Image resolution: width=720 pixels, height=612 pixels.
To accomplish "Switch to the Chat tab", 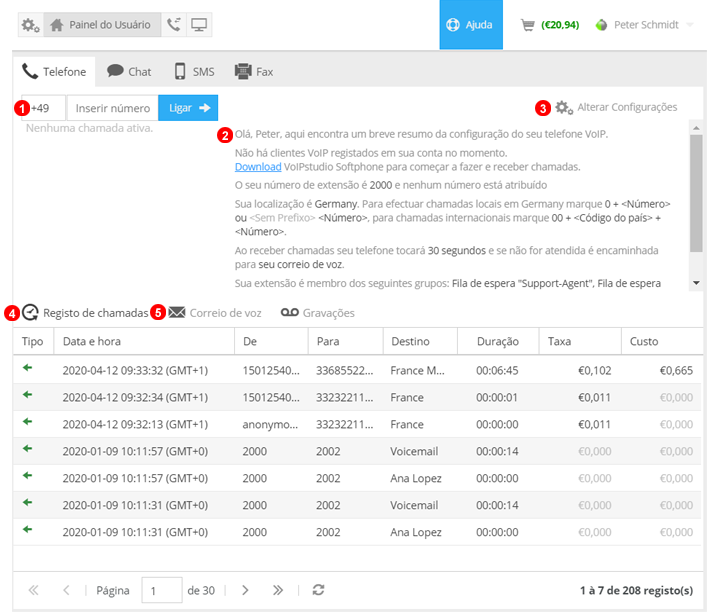I will (x=129, y=72).
